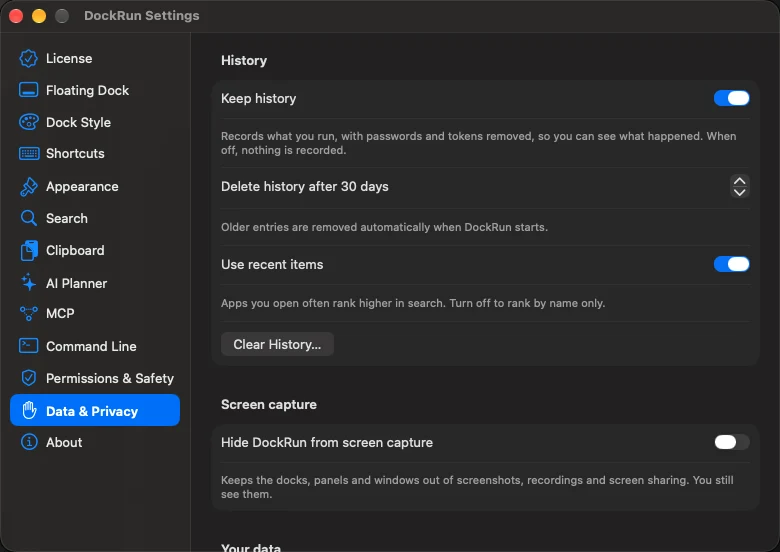Viewport: 780px width, 552px height.
Task: Click the Search magnifier icon
Action: click(28, 218)
